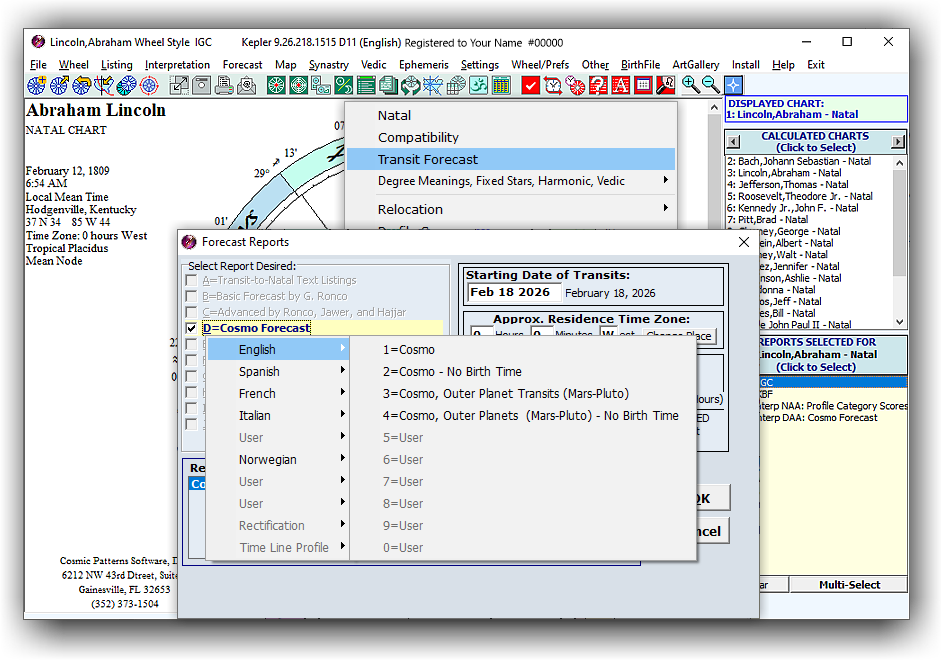Uncheck the D=Cosmo Forecast checkbox
Viewport: 941px width, 660px height.
tap(191, 328)
